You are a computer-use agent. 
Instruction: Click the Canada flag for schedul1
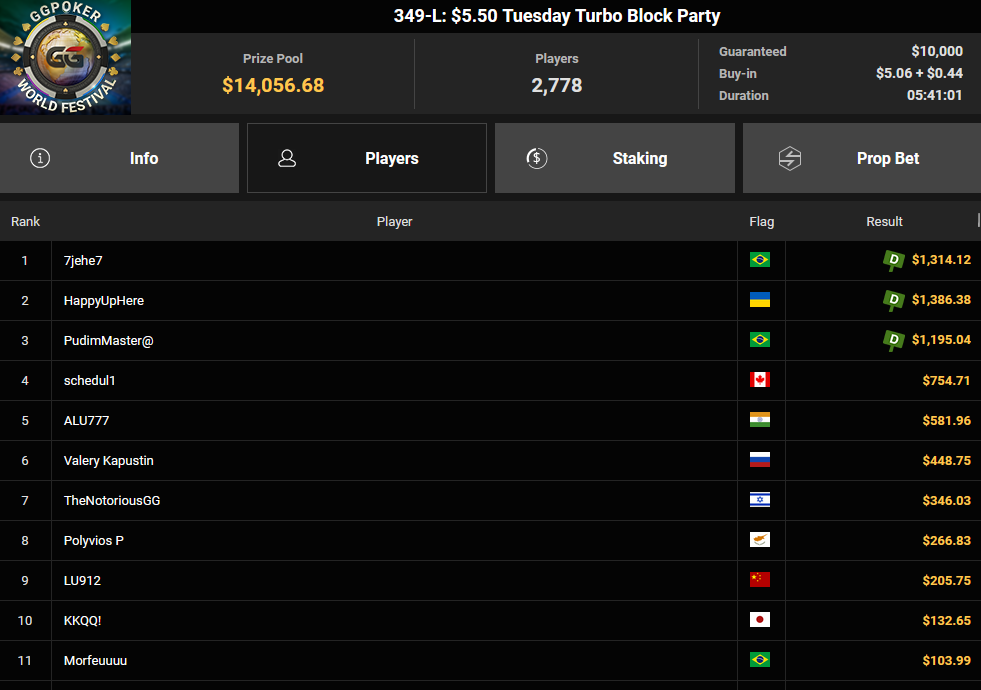click(x=760, y=380)
